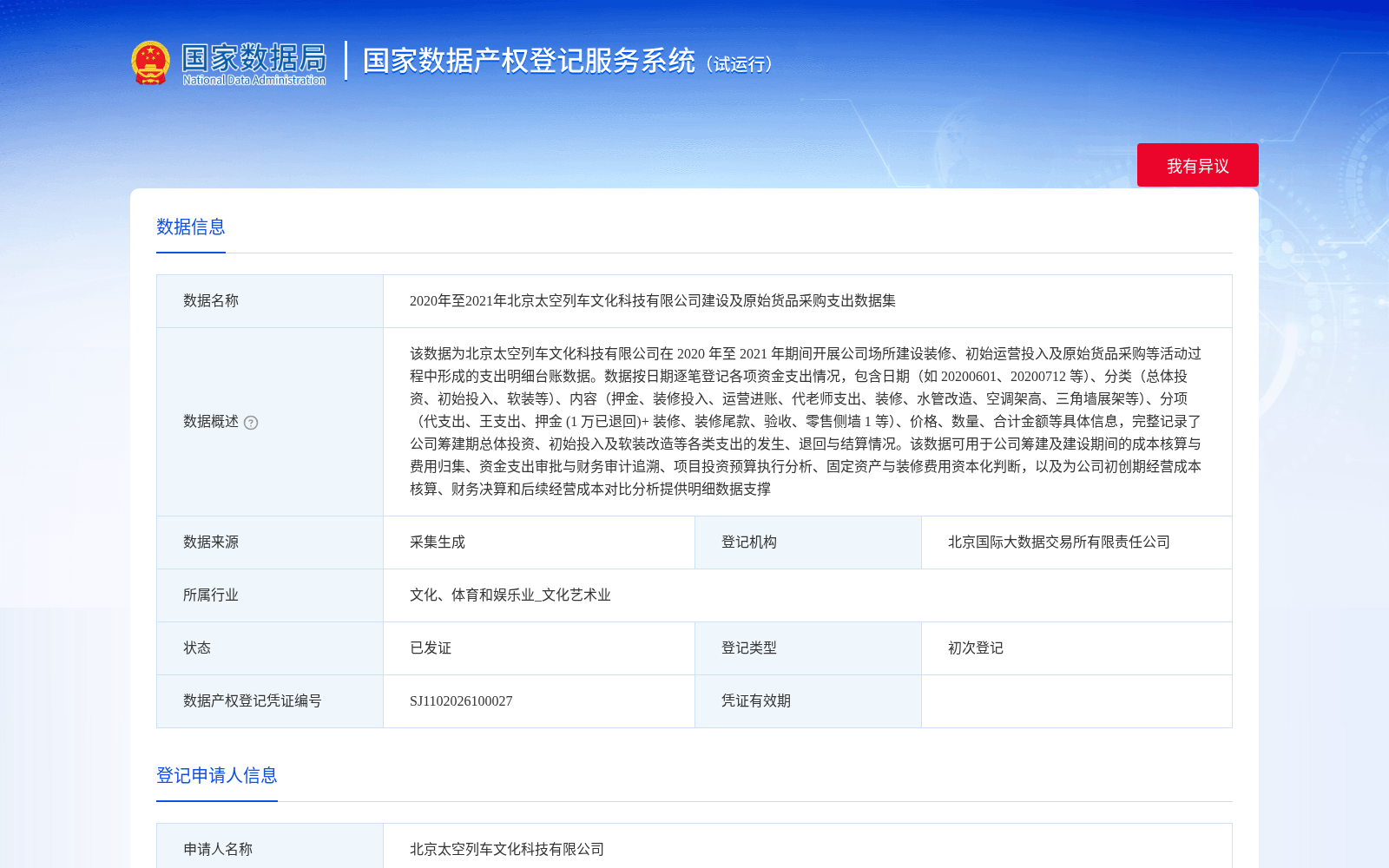Click certificate number SJ1102026100027
Viewport: 1389px width, 868px height.
click(461, 701)
